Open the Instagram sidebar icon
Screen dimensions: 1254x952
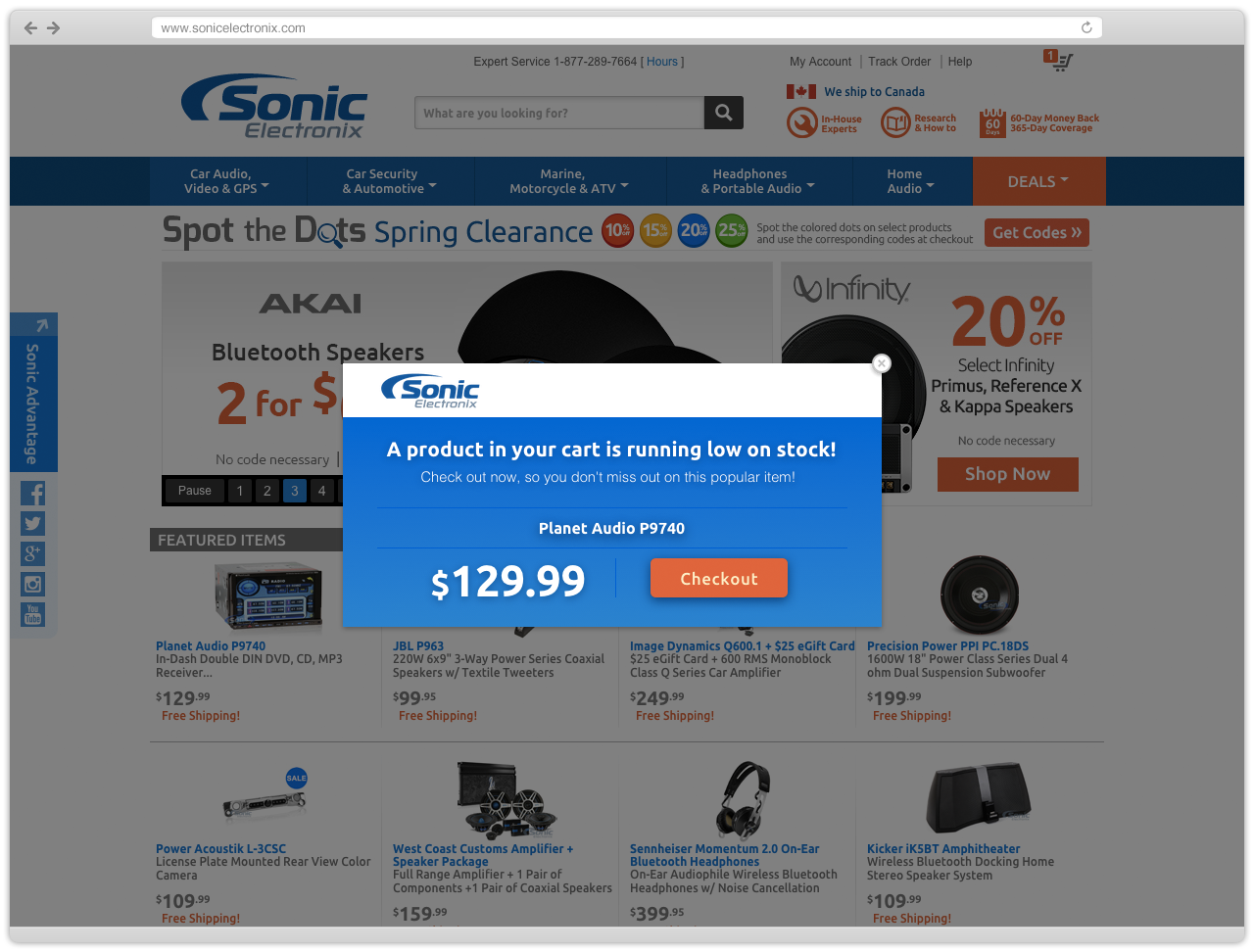click(x=33, y=585)
